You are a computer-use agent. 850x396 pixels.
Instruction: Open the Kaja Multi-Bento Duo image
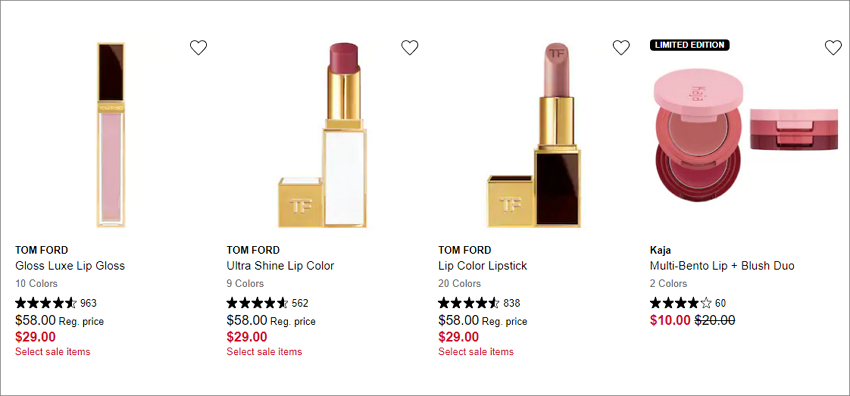coord(745,135)
